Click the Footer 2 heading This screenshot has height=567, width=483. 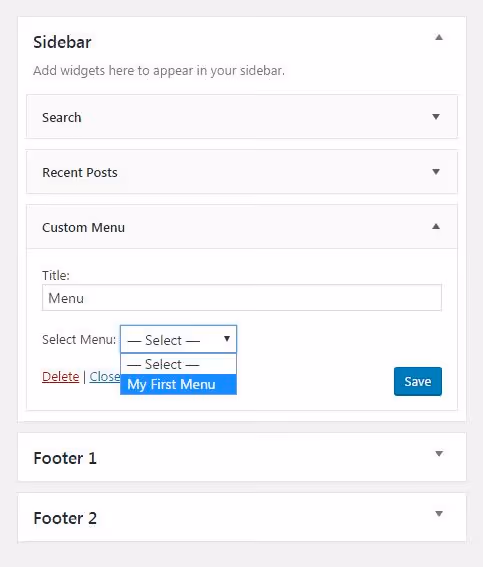(65, 518)
